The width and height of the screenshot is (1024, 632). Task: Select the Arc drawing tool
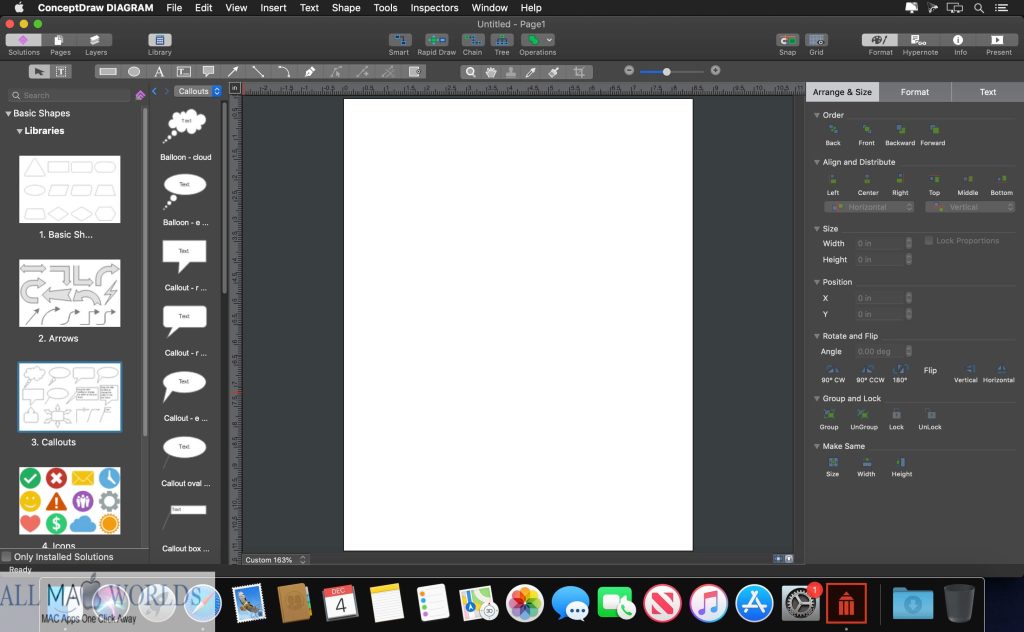[x=283, y=72]
